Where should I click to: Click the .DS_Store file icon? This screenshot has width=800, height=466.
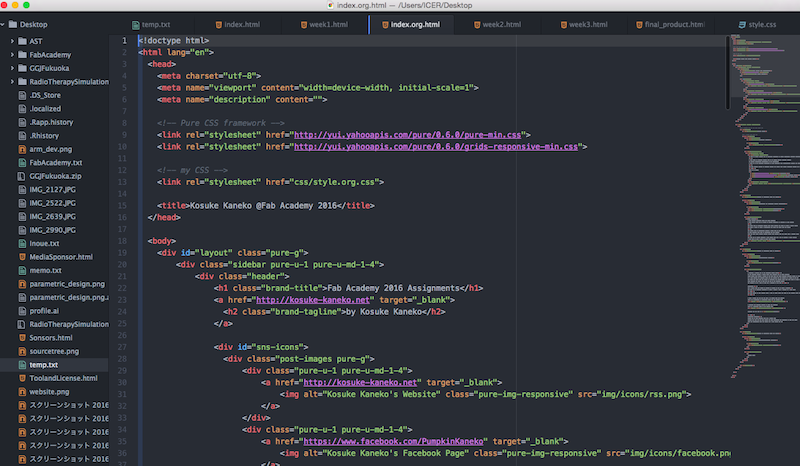[x=22, y=95]
